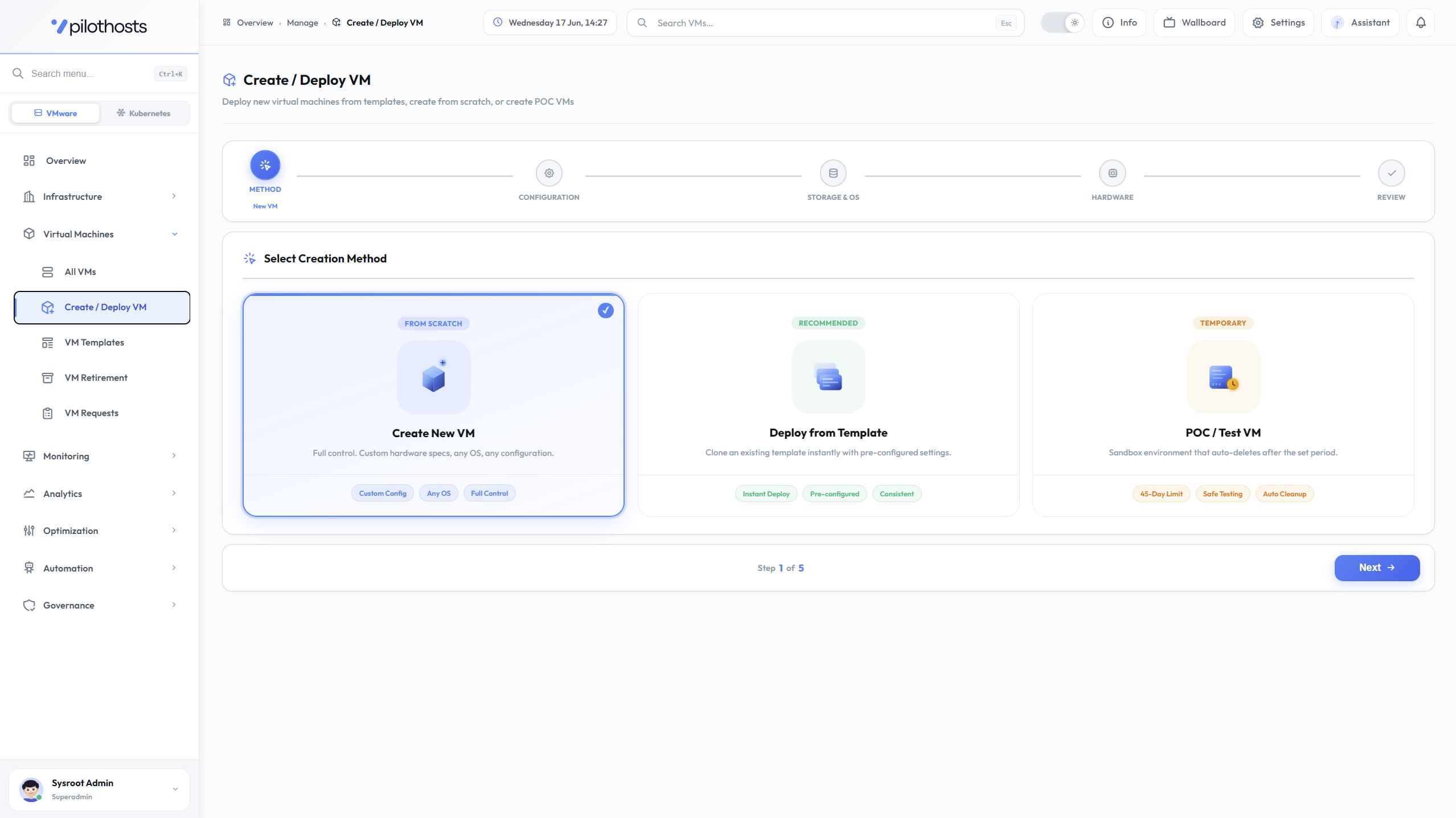Collapse the Virtual Machines menu chevron
This screenshot has height=818, width=1456.
174,234
